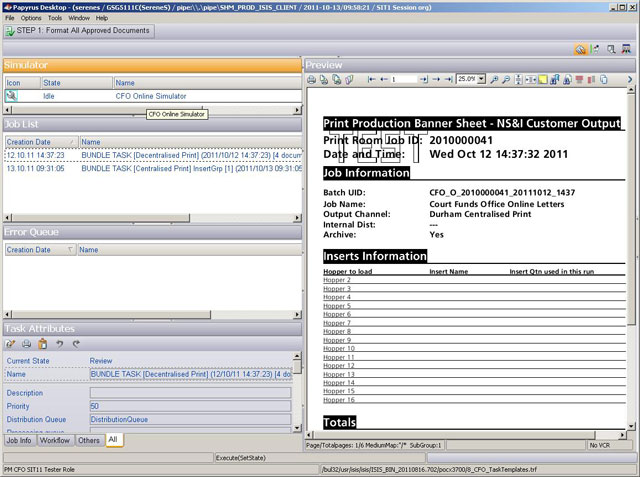Image resolution: width=640 pixels, height=477 pixels.
Task: Click the zoom in magnifier in Preview
Action: click(494, 80)
